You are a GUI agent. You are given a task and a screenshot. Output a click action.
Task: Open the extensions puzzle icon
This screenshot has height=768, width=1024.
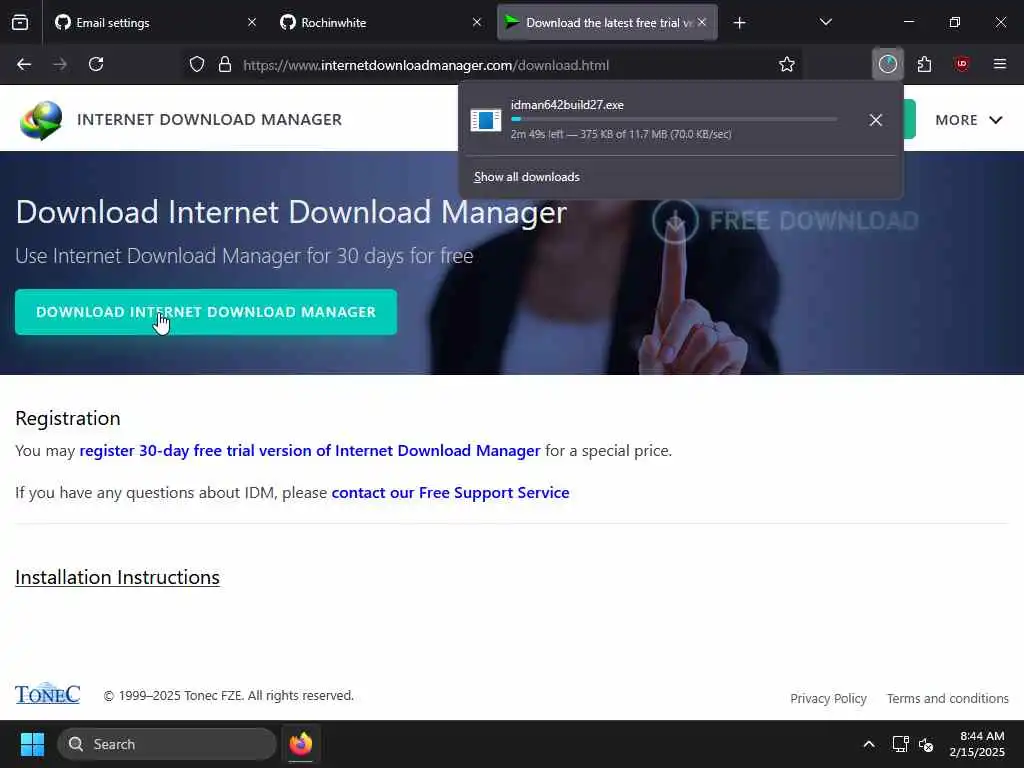coord(924,64)
